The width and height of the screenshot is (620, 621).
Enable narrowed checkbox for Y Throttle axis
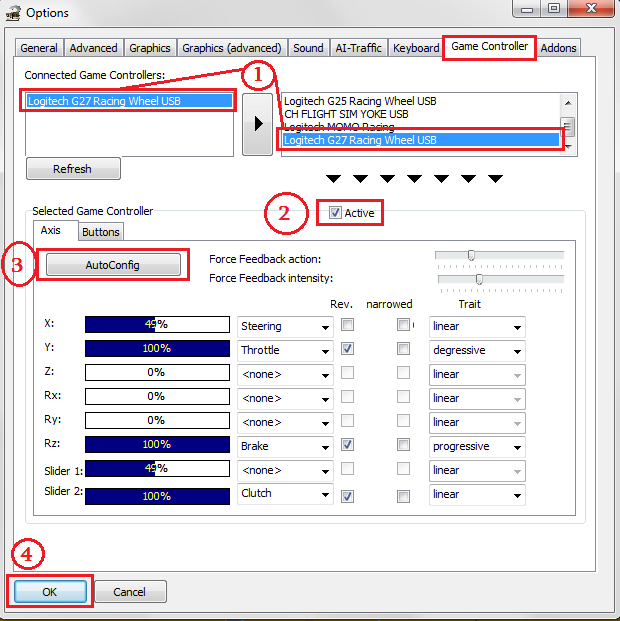403,349
